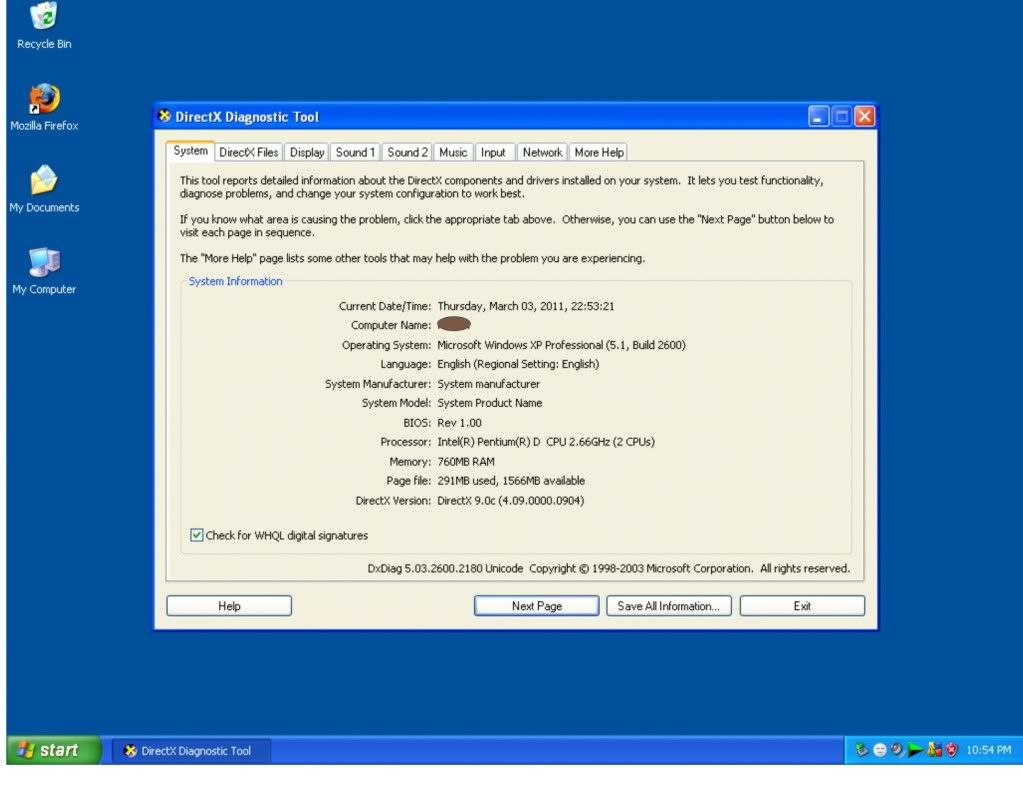Click the DirectX Diagnostic Tool taskbar button
The height and width of the screenshot is (791, 1023).
(191, 751)
